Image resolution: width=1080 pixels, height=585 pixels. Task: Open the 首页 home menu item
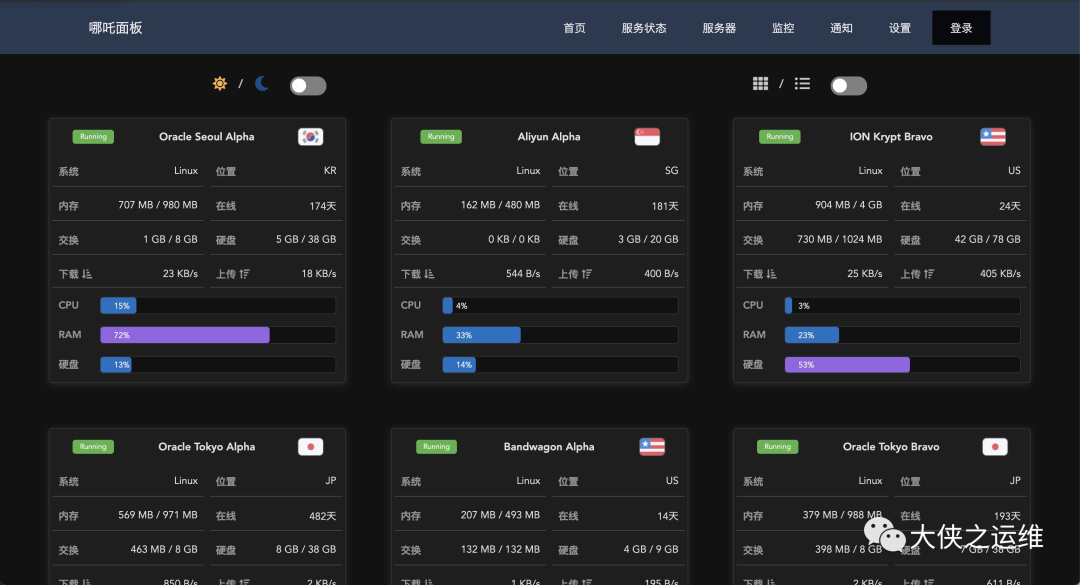point(574,28)
